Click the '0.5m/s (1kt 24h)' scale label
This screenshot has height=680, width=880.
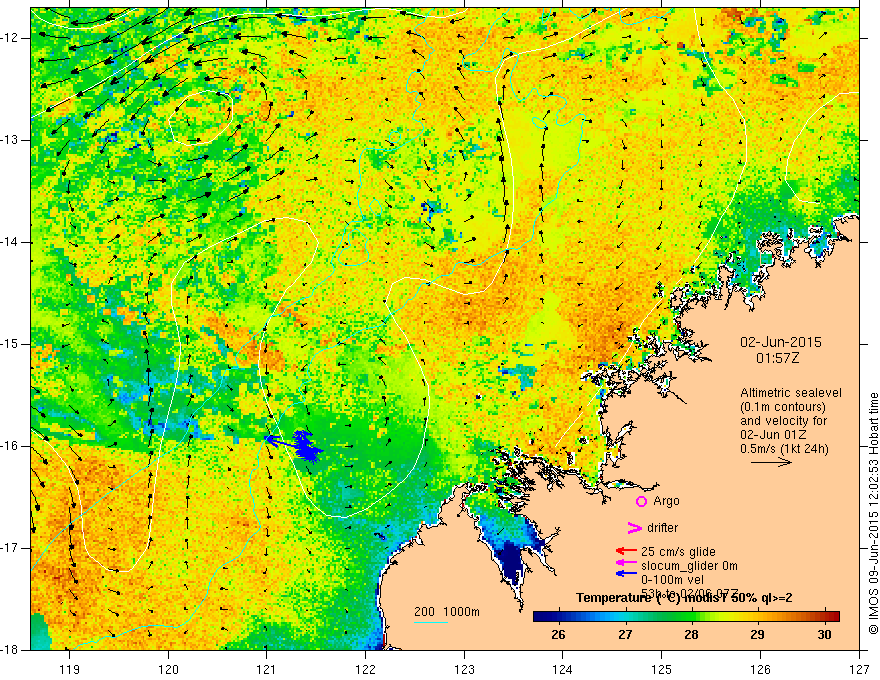tap(785, 448)
